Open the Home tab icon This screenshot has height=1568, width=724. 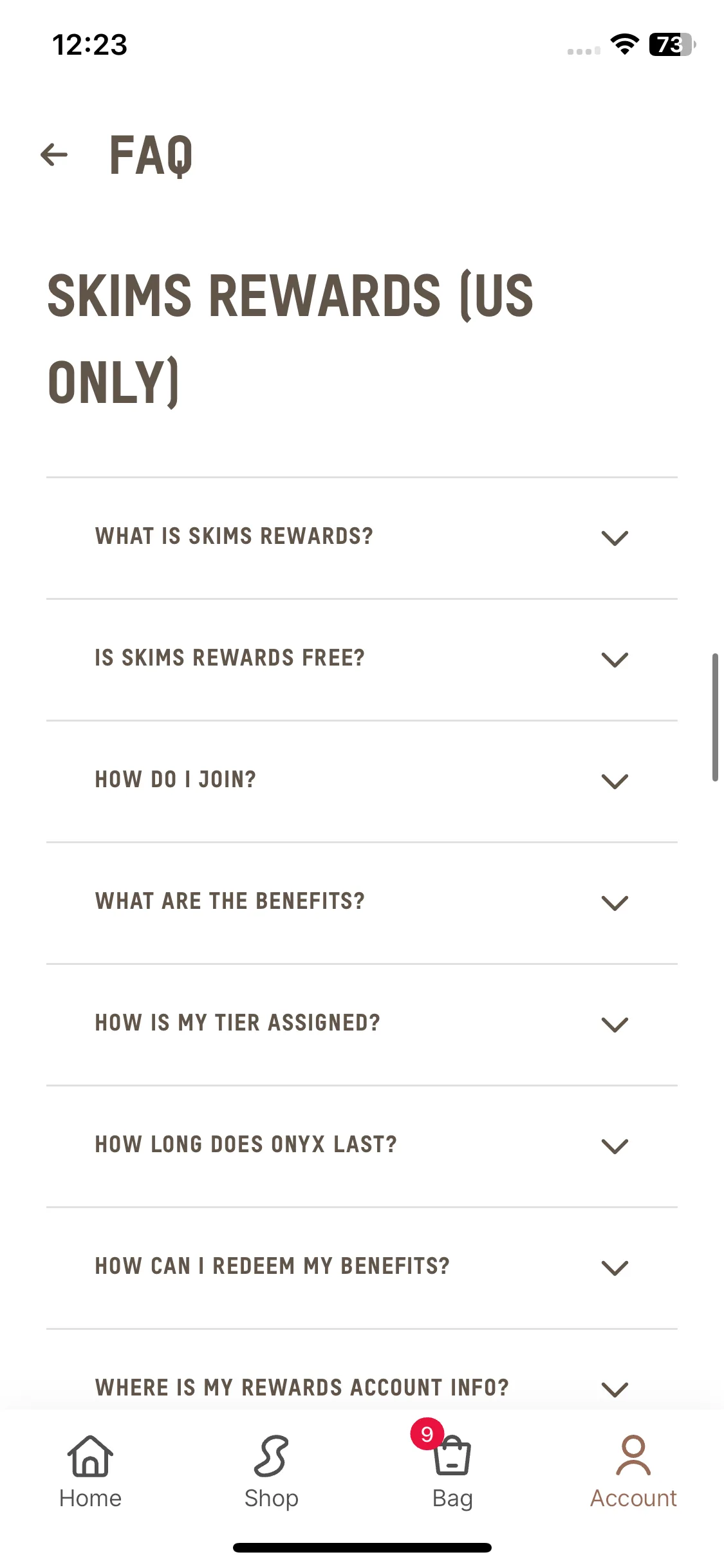point(90,1456)
